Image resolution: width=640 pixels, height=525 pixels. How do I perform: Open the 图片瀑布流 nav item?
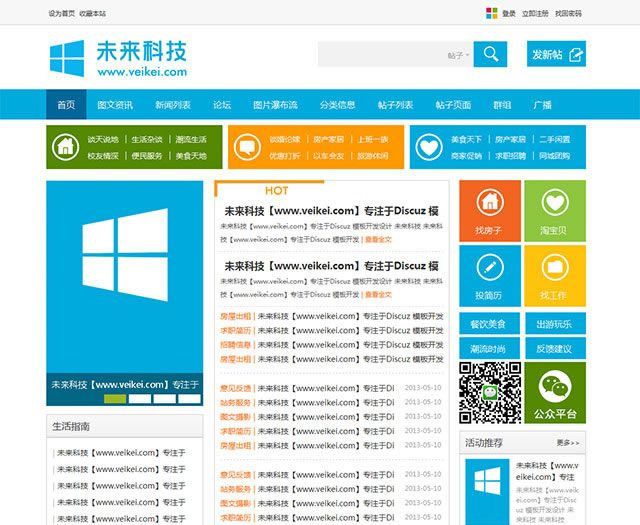pyautogui.click(x=275, y=105)
